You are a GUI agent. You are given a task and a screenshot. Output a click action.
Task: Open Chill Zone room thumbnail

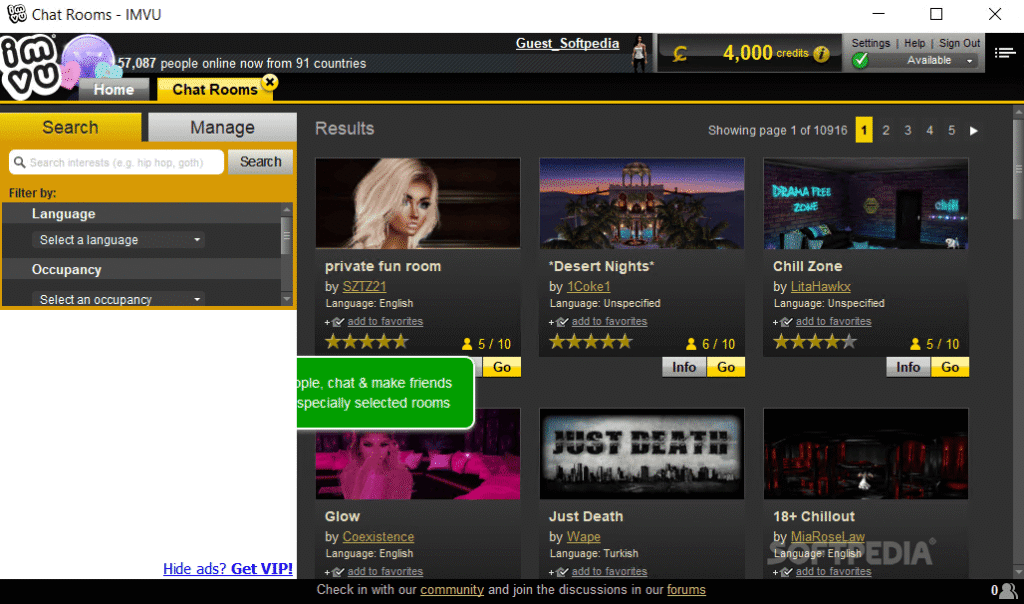pyautogui.click(x=866, y=203)
